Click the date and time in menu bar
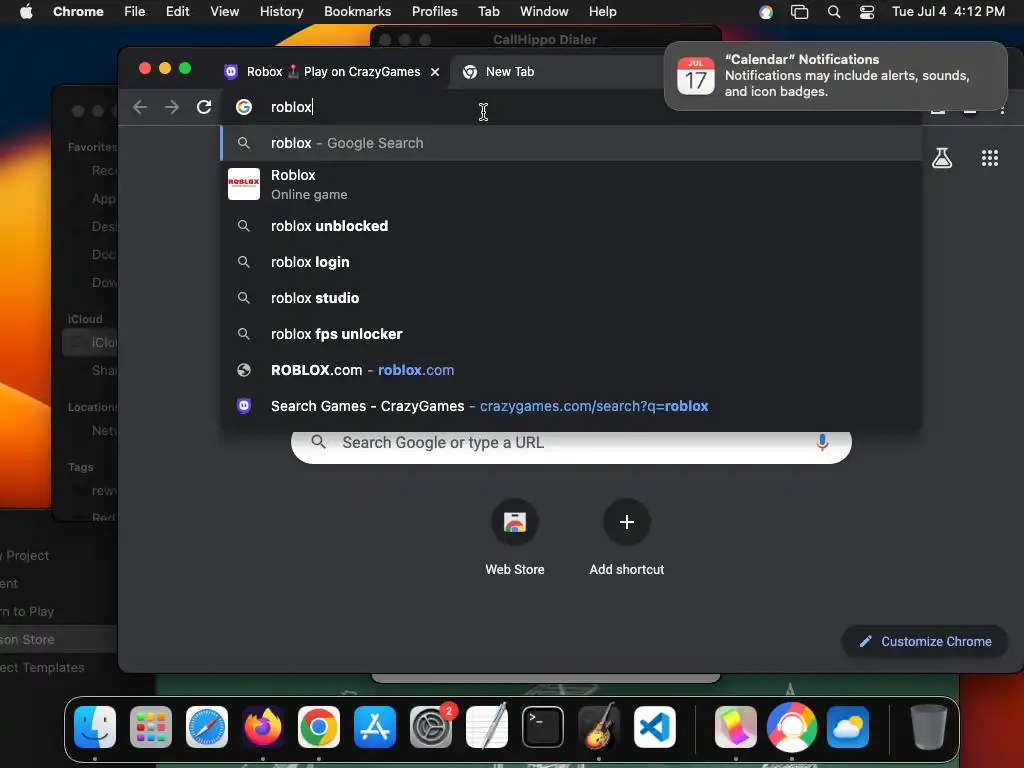The image size is (1024, 768). 948,12
